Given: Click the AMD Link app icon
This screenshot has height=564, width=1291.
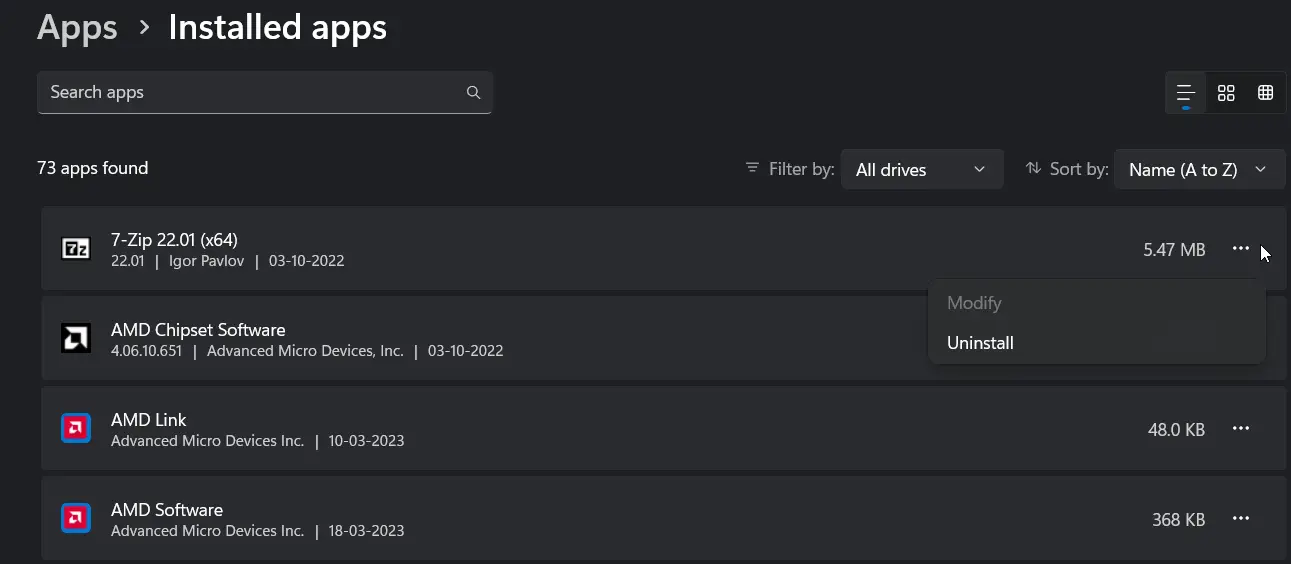Looking at the screenshot, I should (x=76, y=428).
